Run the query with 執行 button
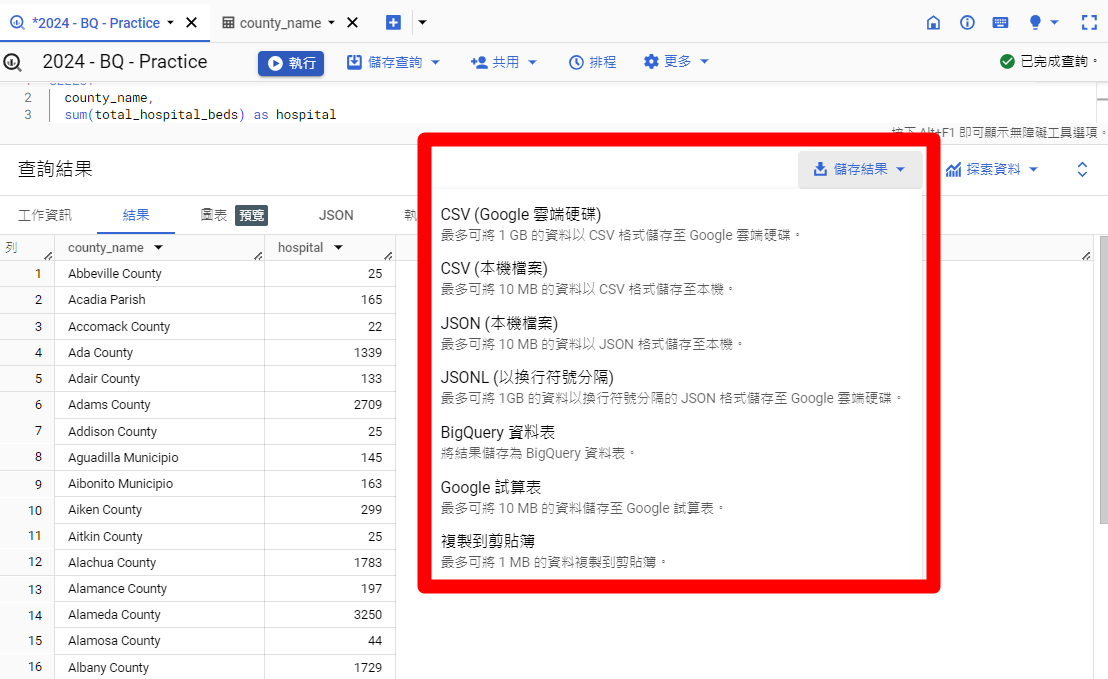1108x679 pixels. 290,63
